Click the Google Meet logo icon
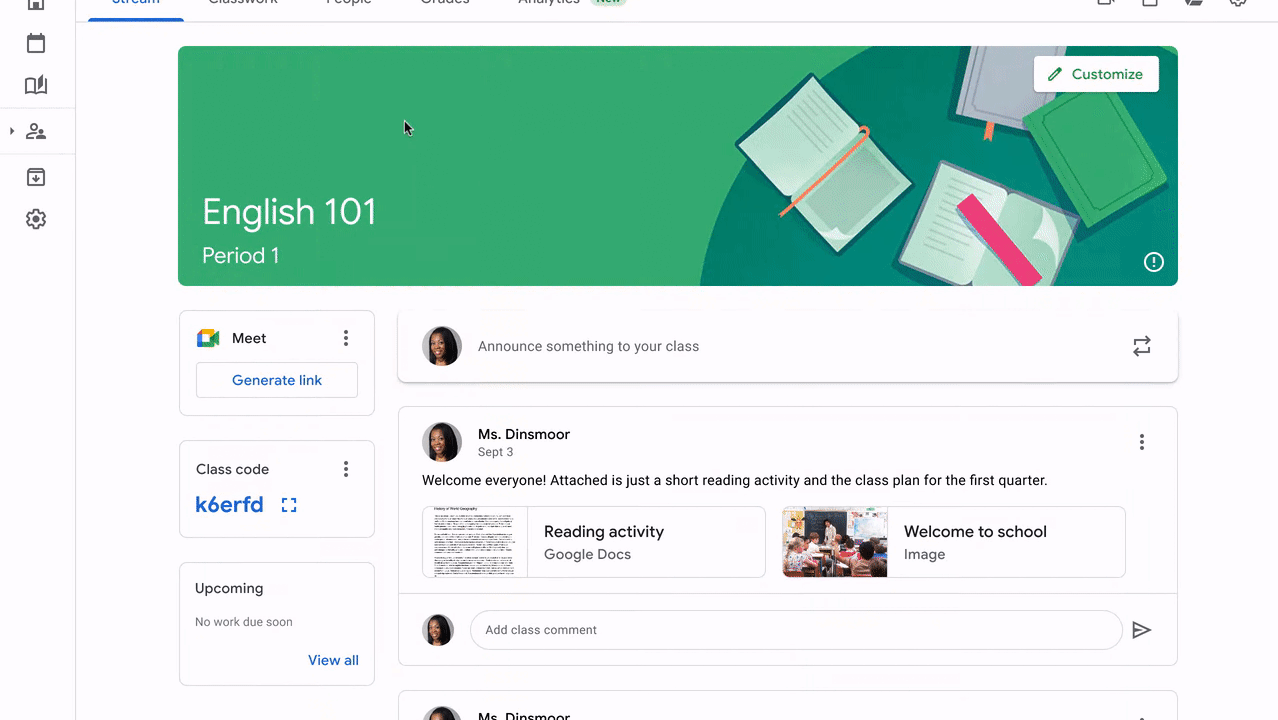Image resolution: width=1278 pixels, height=720 pixels. click(x=208, y=338)
